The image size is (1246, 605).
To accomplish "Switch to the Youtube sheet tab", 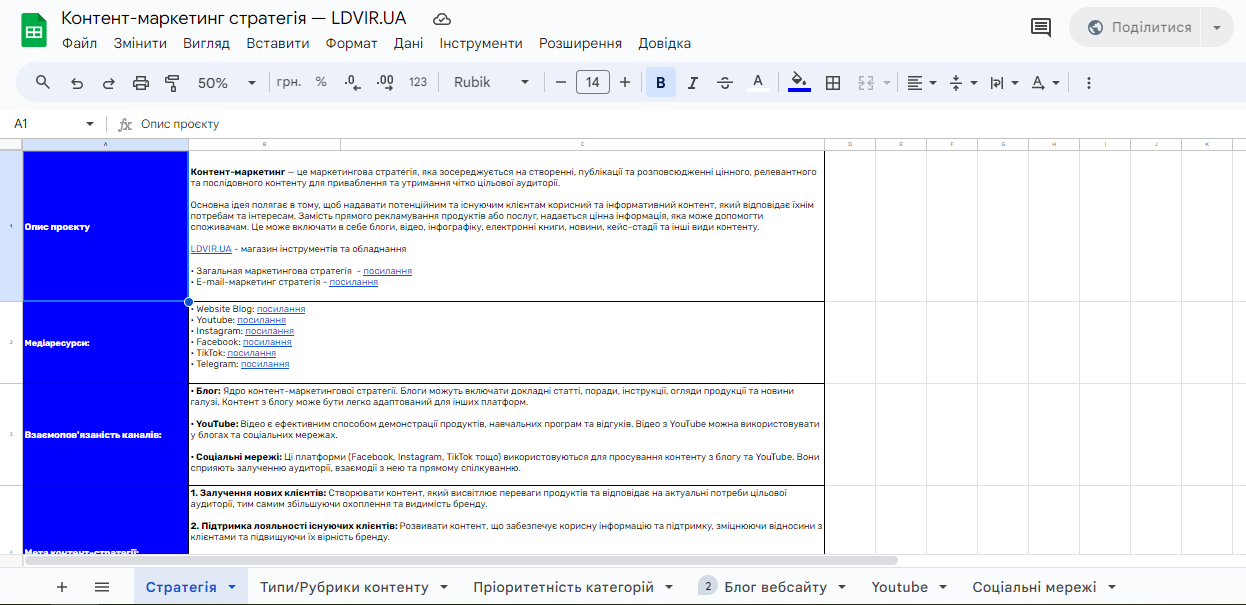I will [899, 587].
